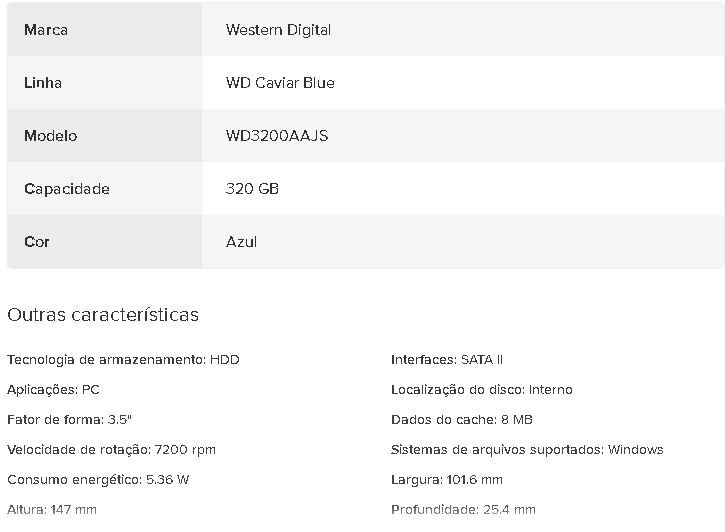This screenshot has width=725, height=532.
Task: Click Velocidade de rotação: 7200 rpm entry
Action: coord(111,450)
